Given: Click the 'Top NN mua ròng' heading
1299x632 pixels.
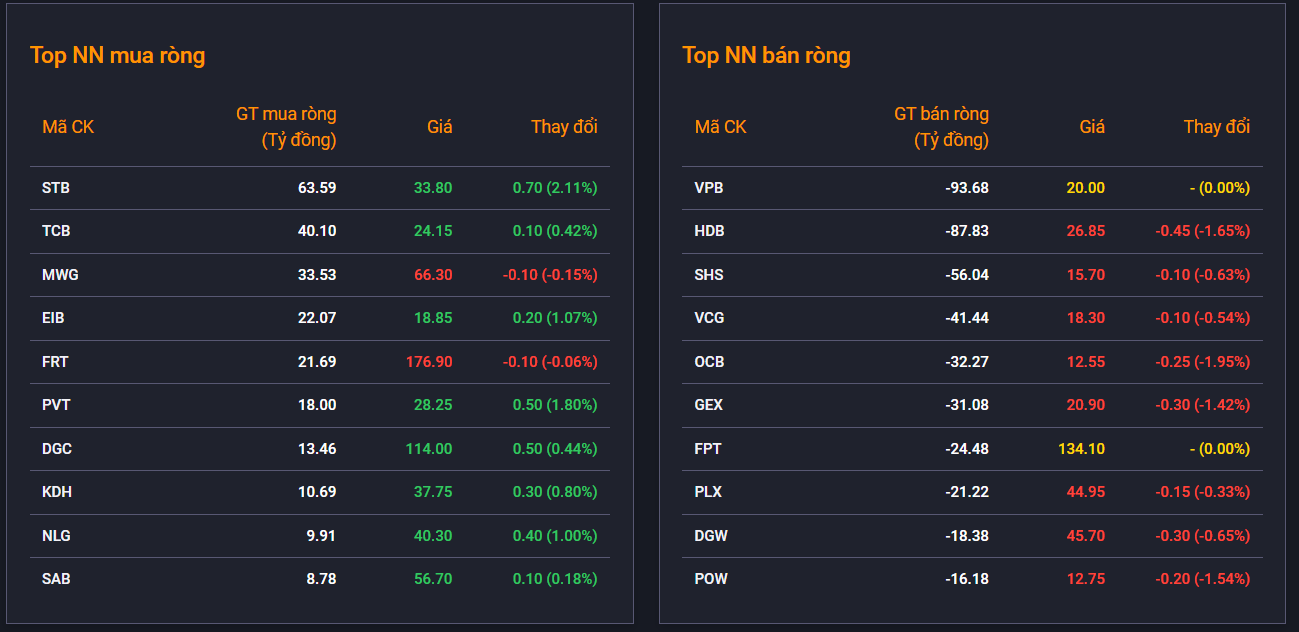Looking at the screenshot, I should point(118,56).
